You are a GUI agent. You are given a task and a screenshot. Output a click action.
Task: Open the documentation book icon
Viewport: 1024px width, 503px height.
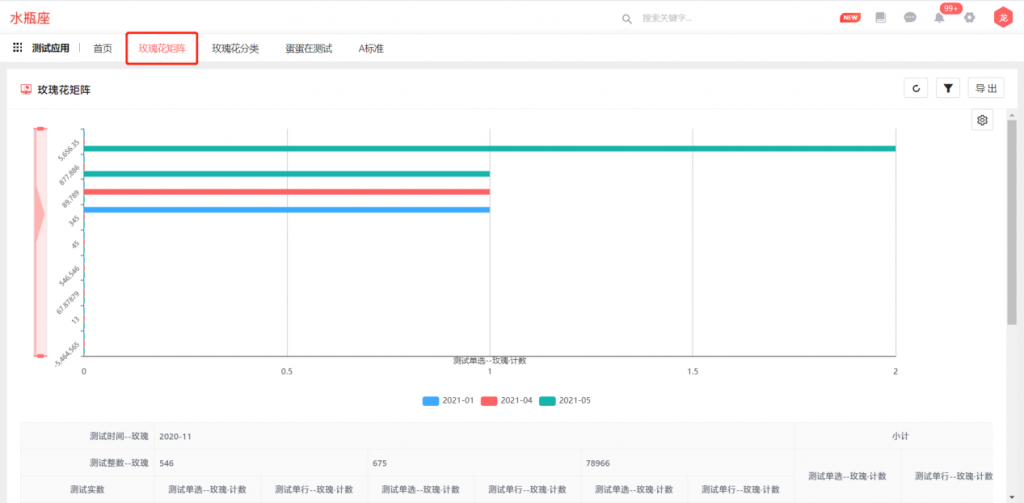tap(881, 18)
